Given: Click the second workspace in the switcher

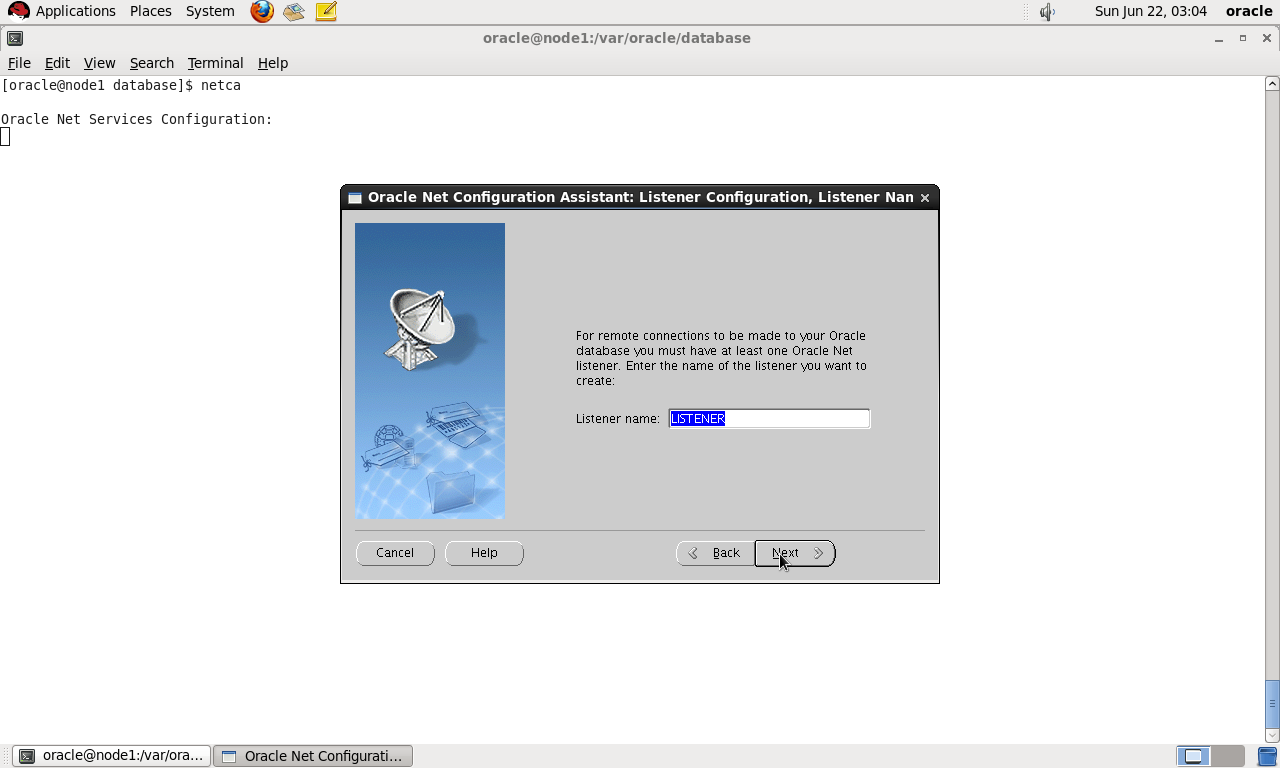Looking at the screenshot, I should [x=1227, y=756].
